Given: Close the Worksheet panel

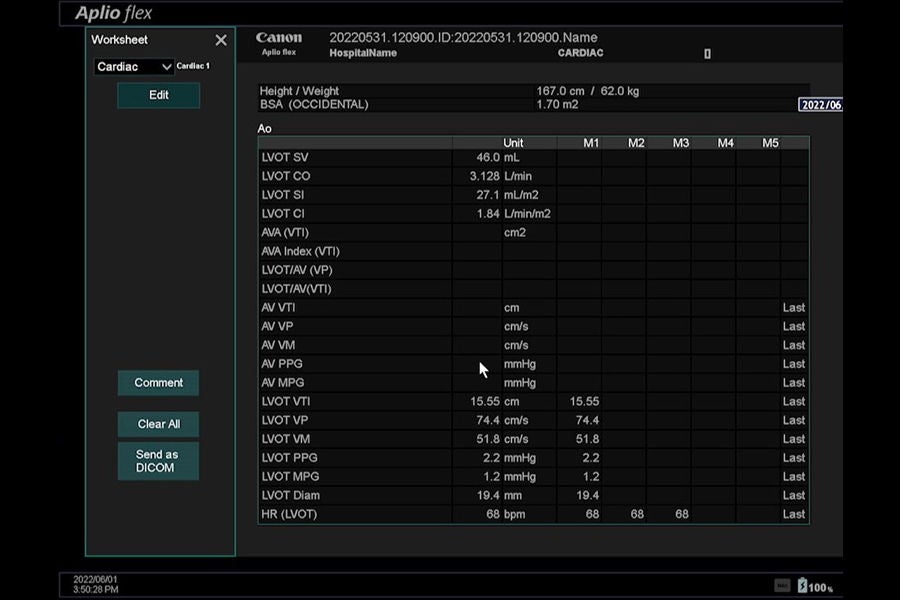Looking at the screenshot, I should tap(221, 40).
